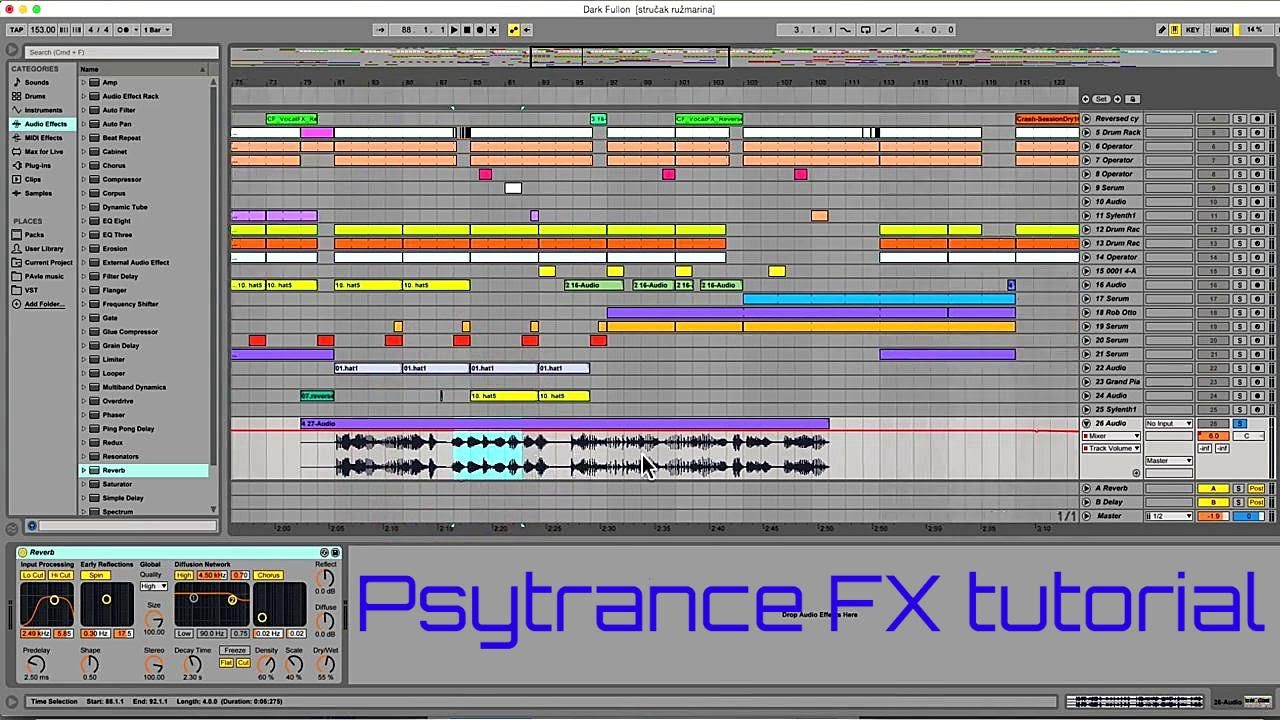
Task: Click Add Folder... in Places
Action: pyautogui.click(x=43, y=304)
